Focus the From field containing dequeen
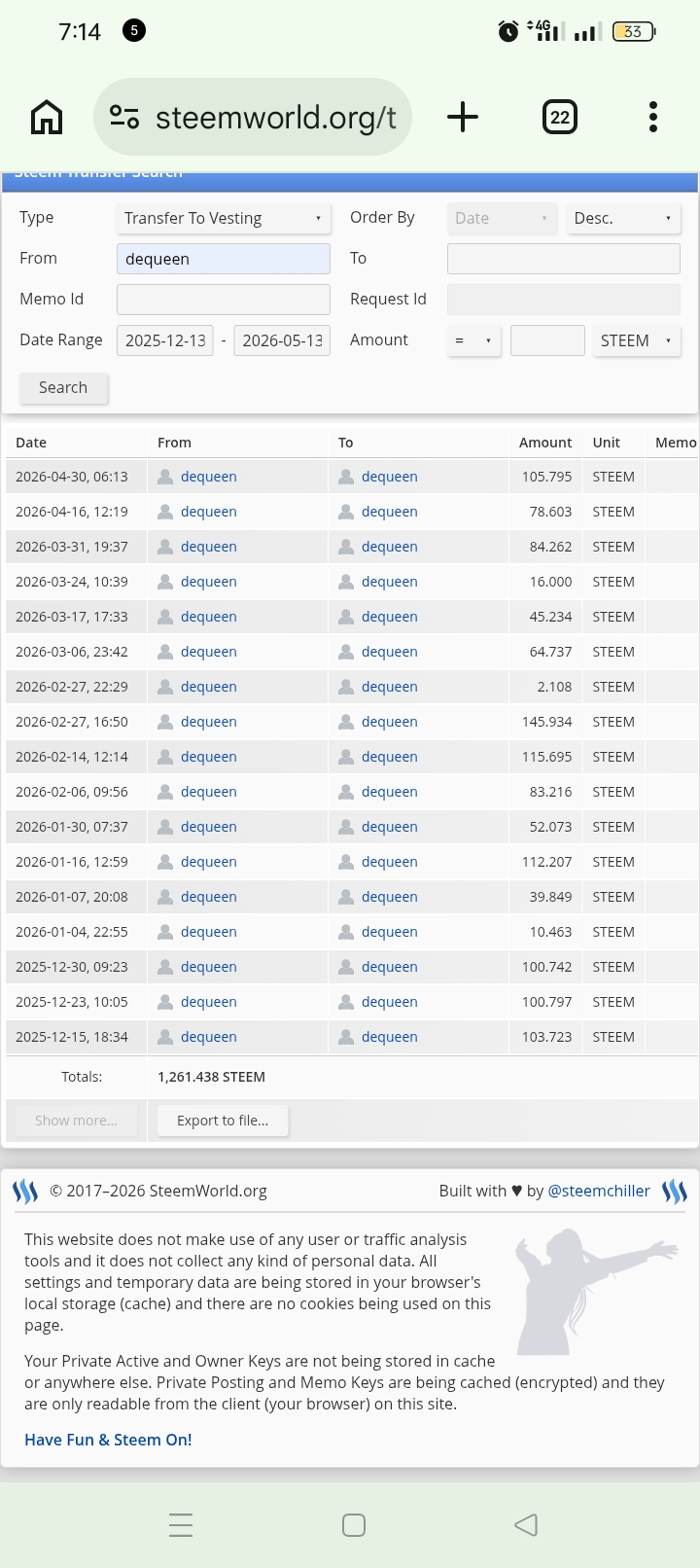The height and width of the screenshot is (1568, 700). (x=224, y=259)
